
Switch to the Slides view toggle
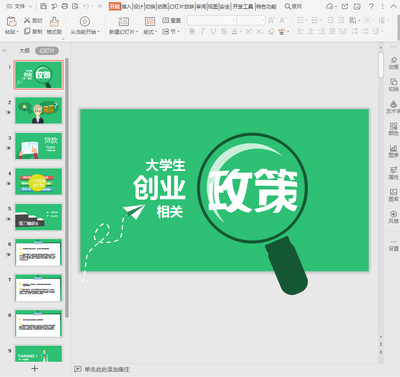[x=47, y=50]
